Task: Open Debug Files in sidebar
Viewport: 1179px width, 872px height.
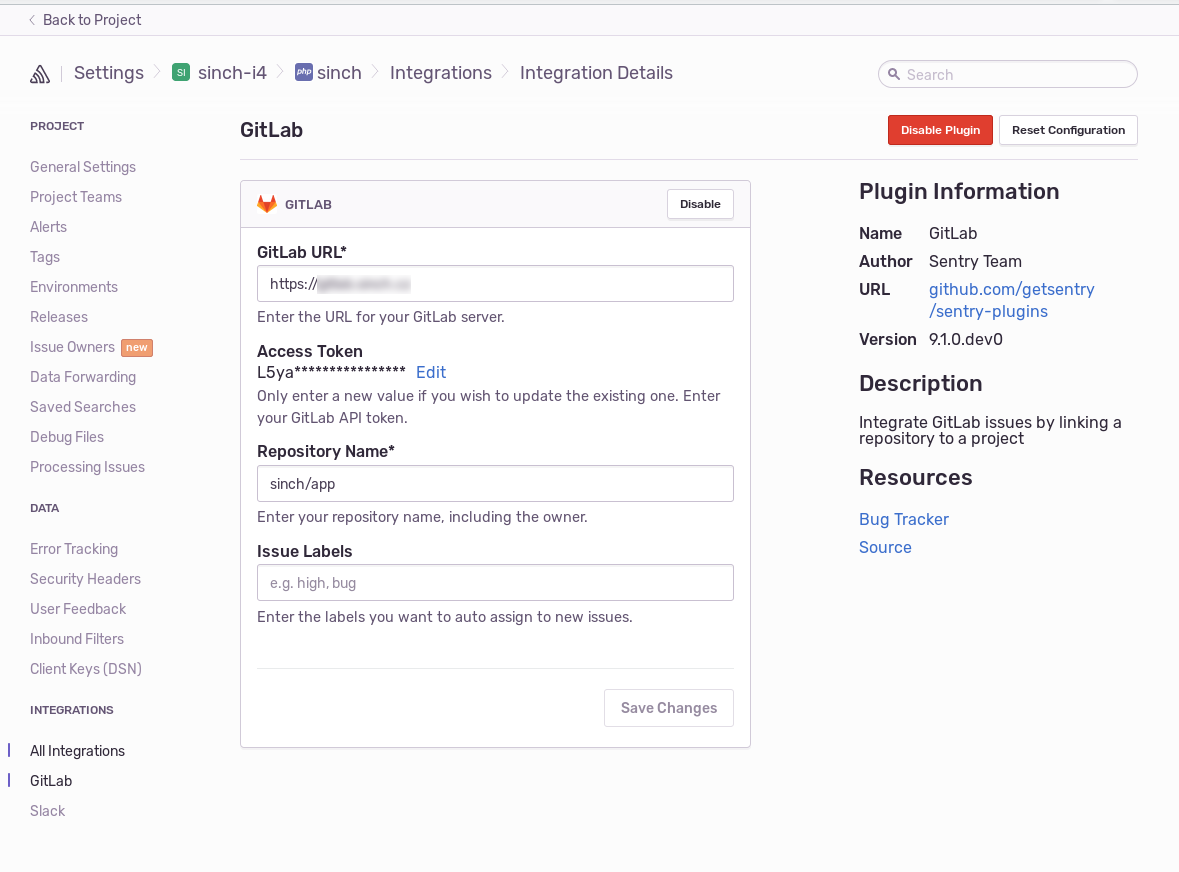Action: point(67,438)
